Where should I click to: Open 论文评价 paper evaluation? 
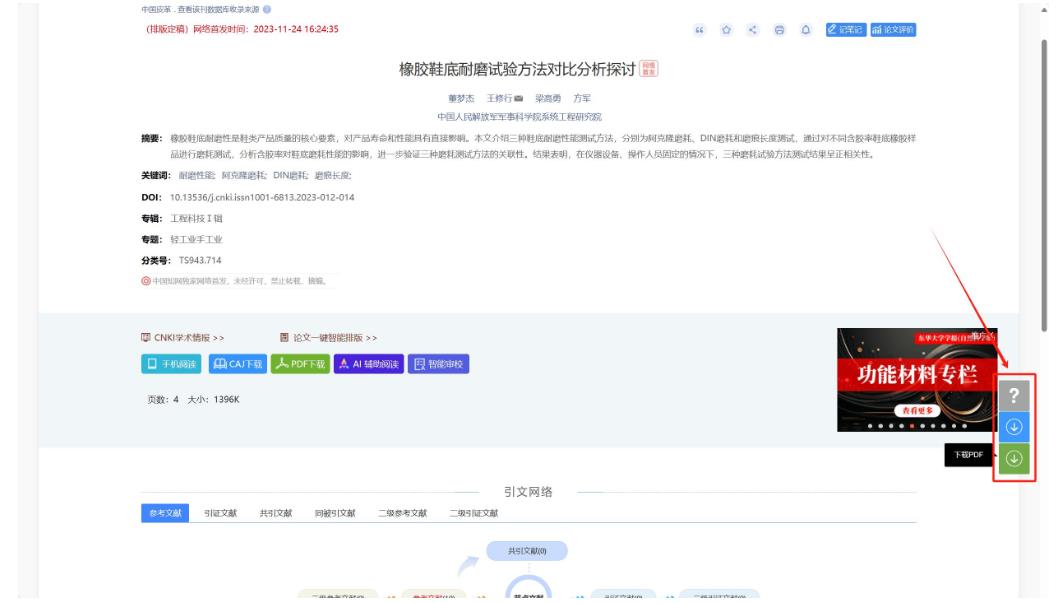[x=894, y=29]
